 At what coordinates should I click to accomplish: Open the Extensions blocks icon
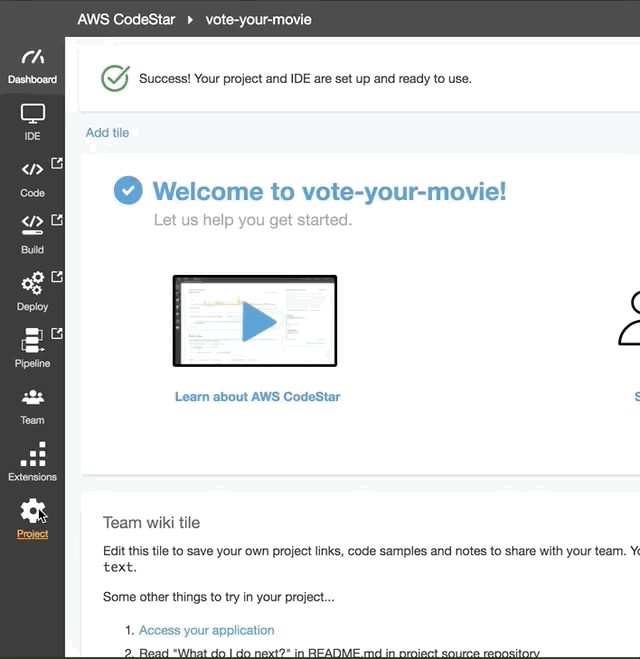[x=33, y=453]
